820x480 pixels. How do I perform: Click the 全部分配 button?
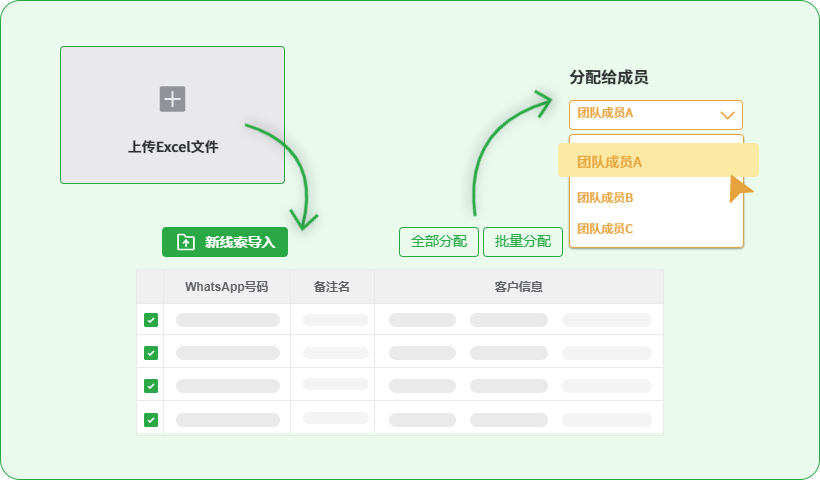coord(439,242)
